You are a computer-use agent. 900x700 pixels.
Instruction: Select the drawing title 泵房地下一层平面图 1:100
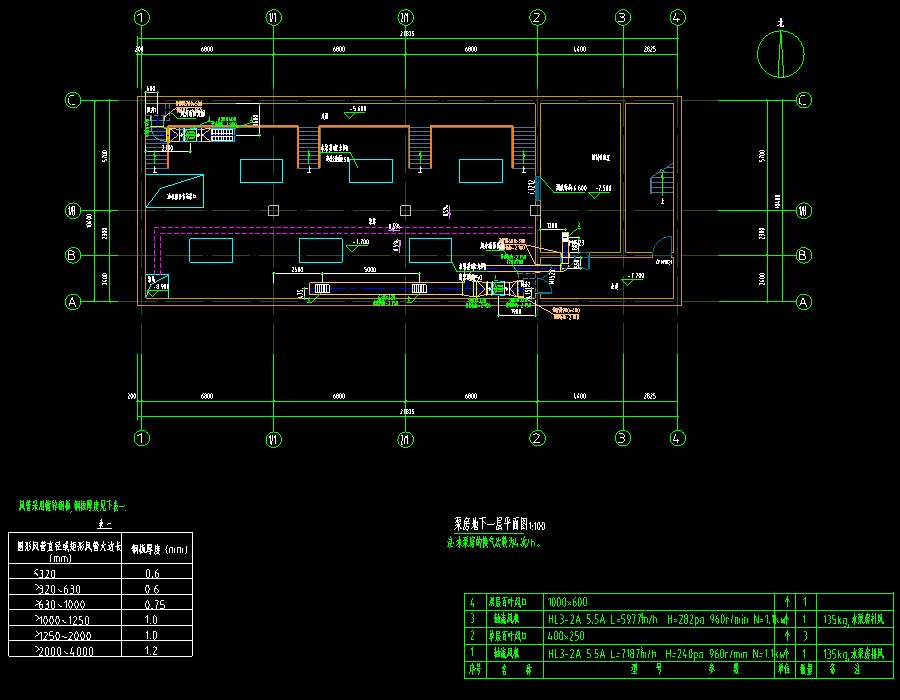[x=500, y=524]
